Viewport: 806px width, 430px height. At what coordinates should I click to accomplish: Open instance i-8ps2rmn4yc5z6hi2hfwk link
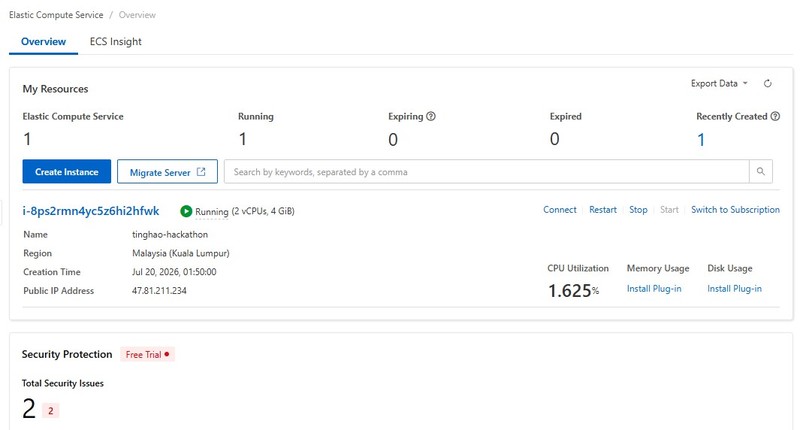91,211
